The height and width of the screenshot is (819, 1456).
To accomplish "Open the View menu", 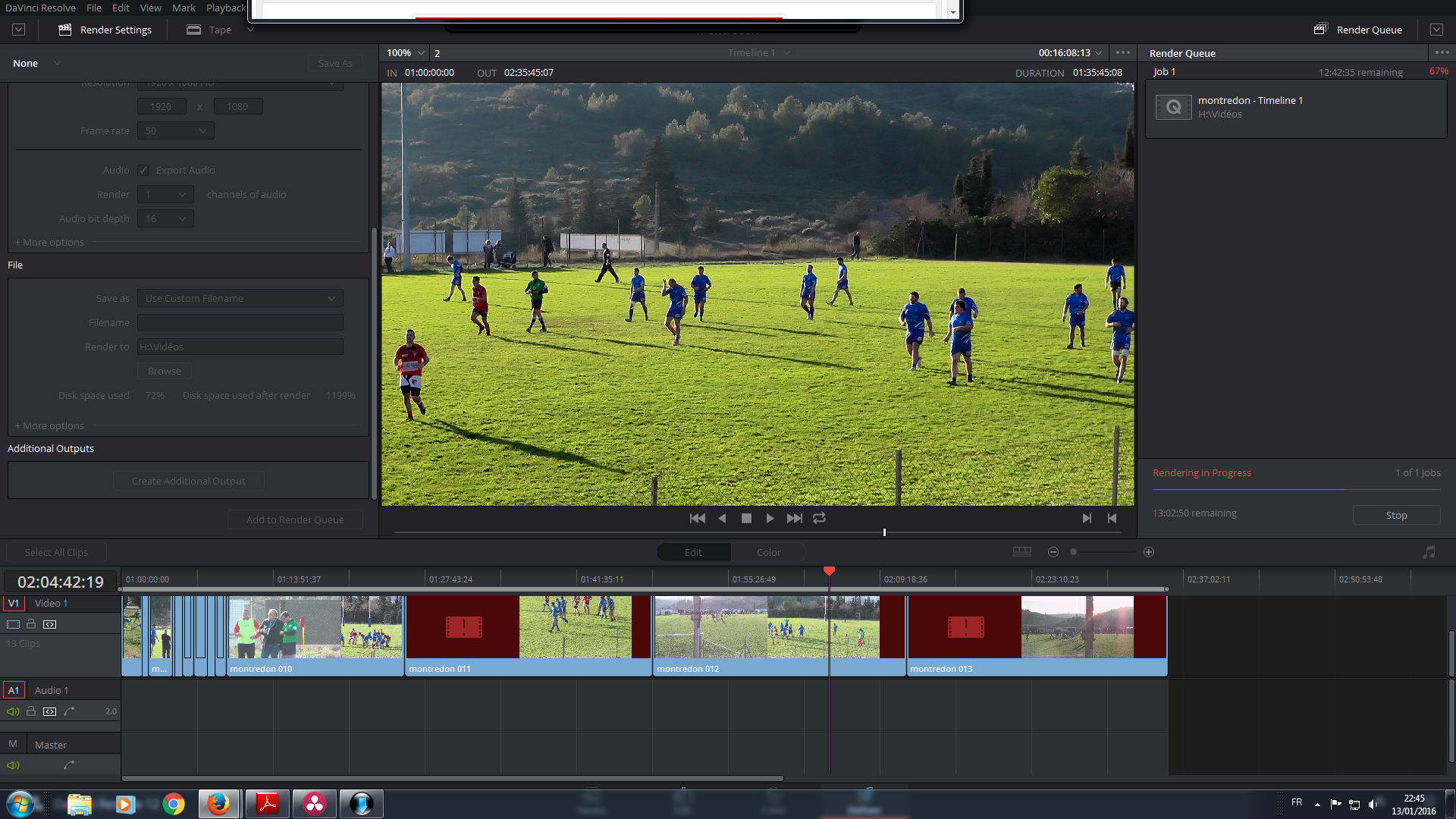I will (x=150, y=8).
